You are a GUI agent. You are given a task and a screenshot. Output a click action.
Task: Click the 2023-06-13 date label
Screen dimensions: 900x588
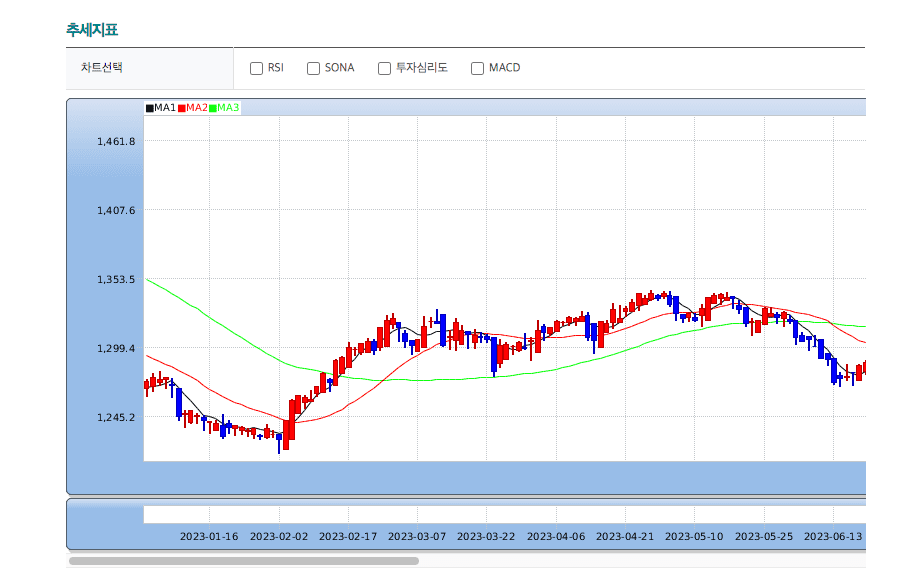[833, 536]
